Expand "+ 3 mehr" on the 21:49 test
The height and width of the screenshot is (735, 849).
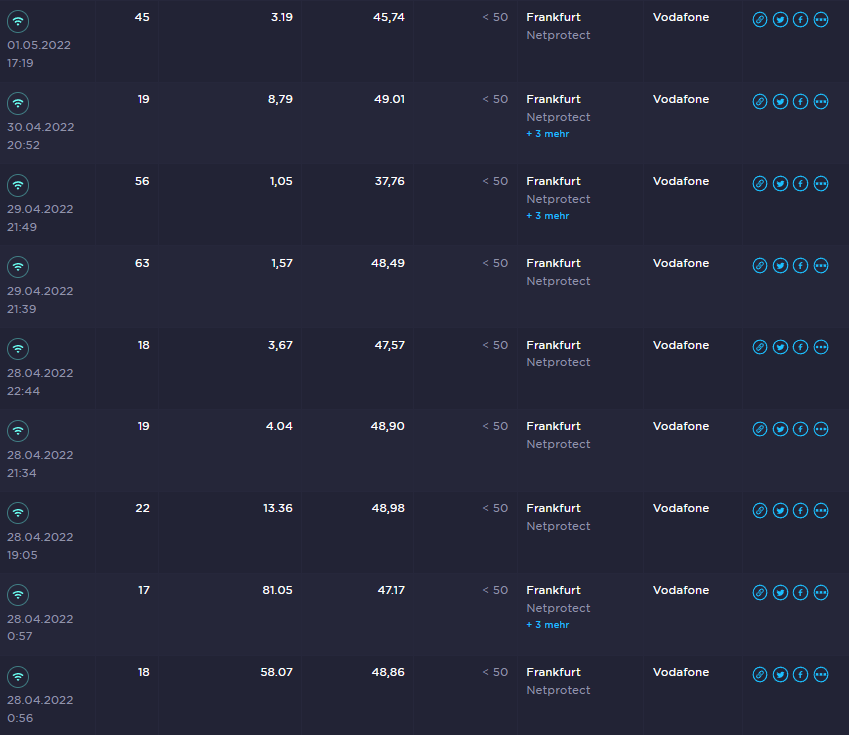pos(547,216)
